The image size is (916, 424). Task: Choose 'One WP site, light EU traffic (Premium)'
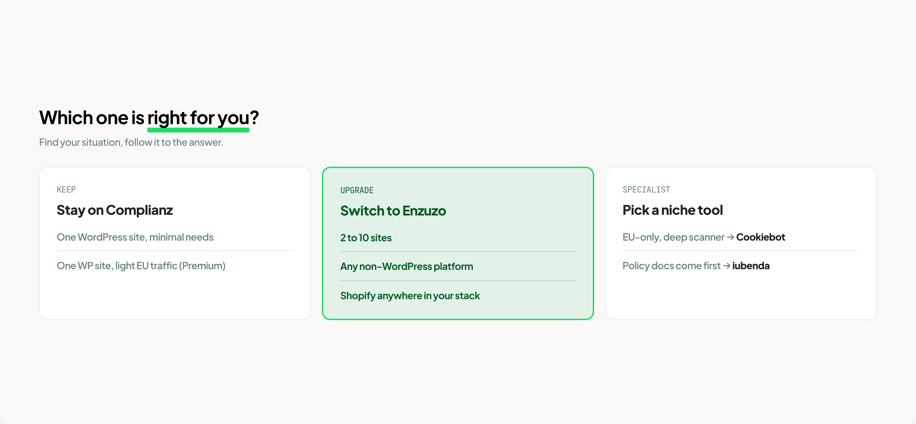[x=175, y=266]
